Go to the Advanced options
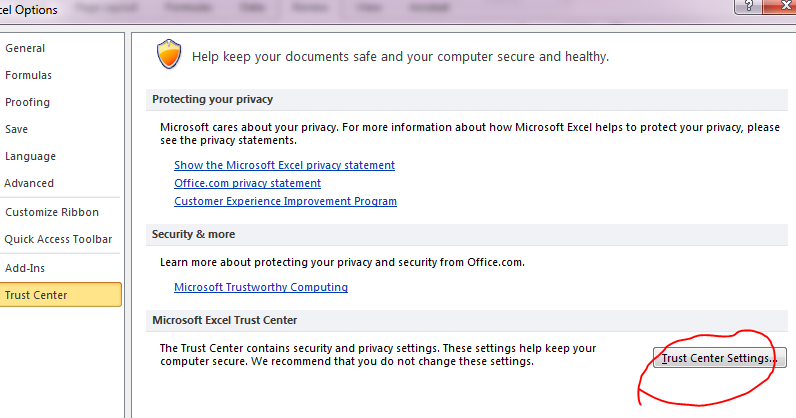The width and height of the screenshot is (796, 418). pos(29,183)
